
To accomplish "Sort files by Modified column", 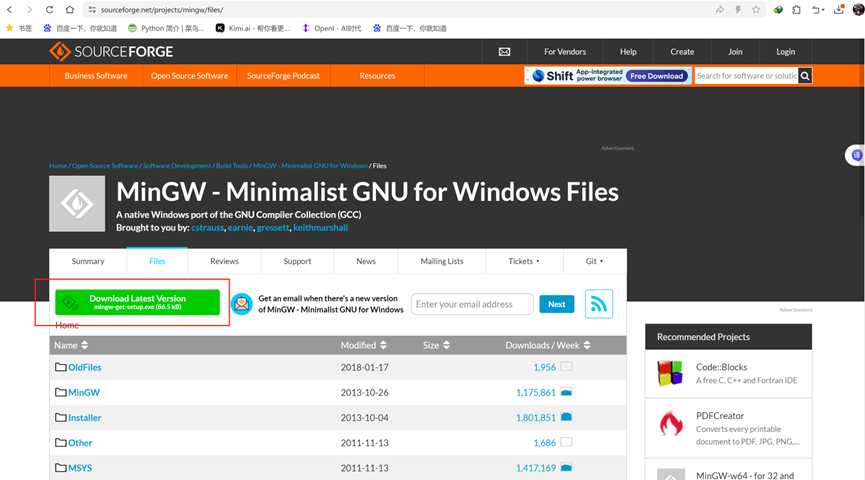I will click(364, 345).
